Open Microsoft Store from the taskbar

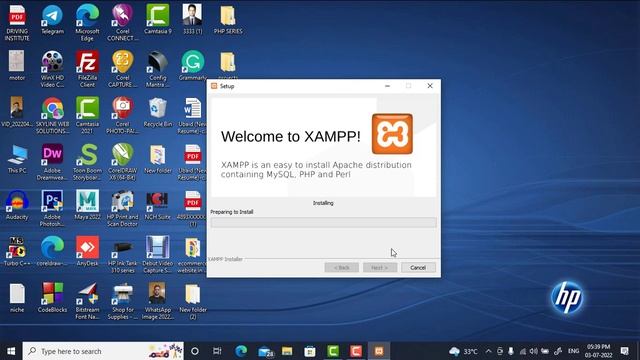coord(310,351)
